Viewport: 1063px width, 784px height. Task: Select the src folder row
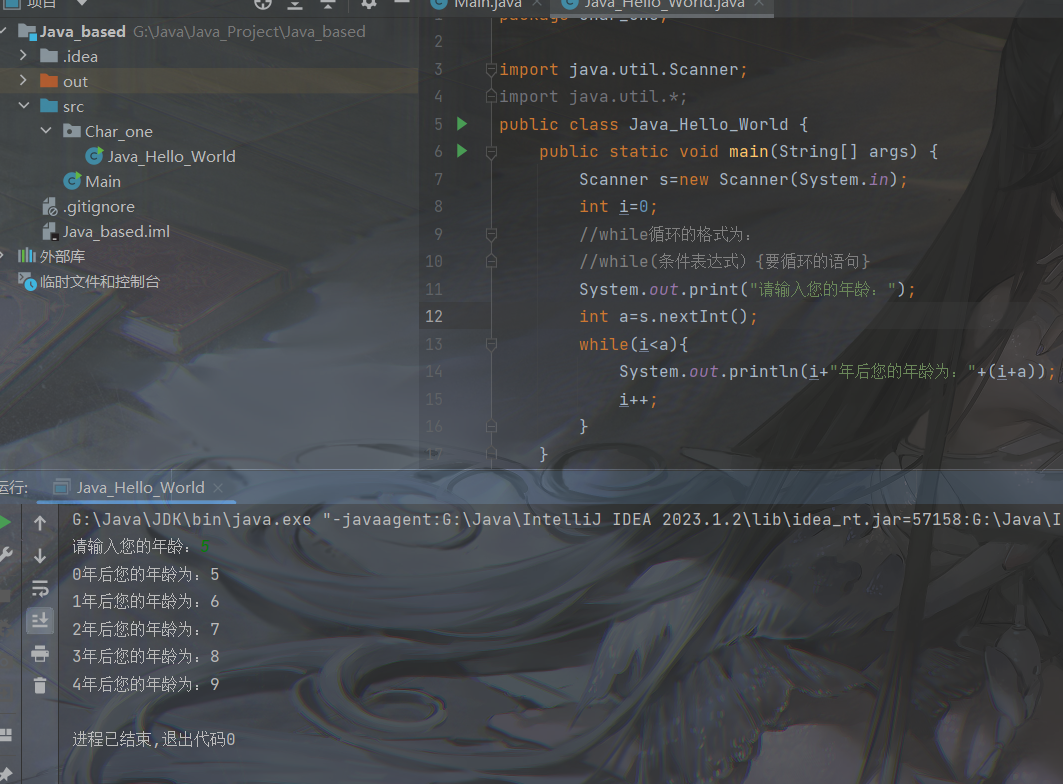click(209, 106)
